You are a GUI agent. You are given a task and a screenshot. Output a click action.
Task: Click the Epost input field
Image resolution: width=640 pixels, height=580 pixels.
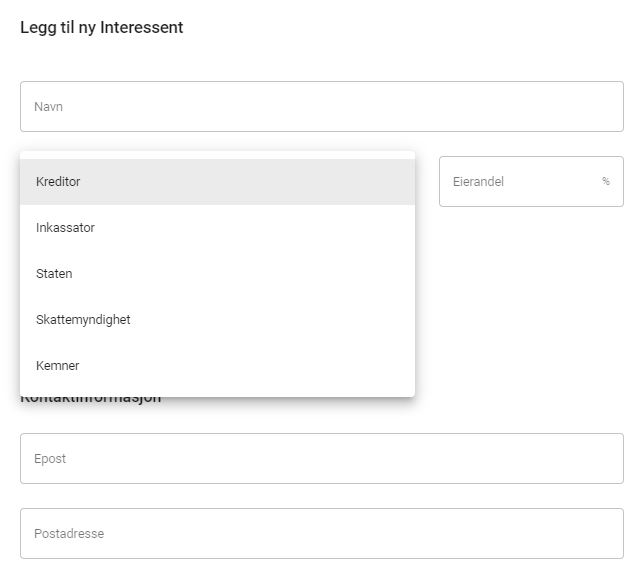click(x=321, y=459)
